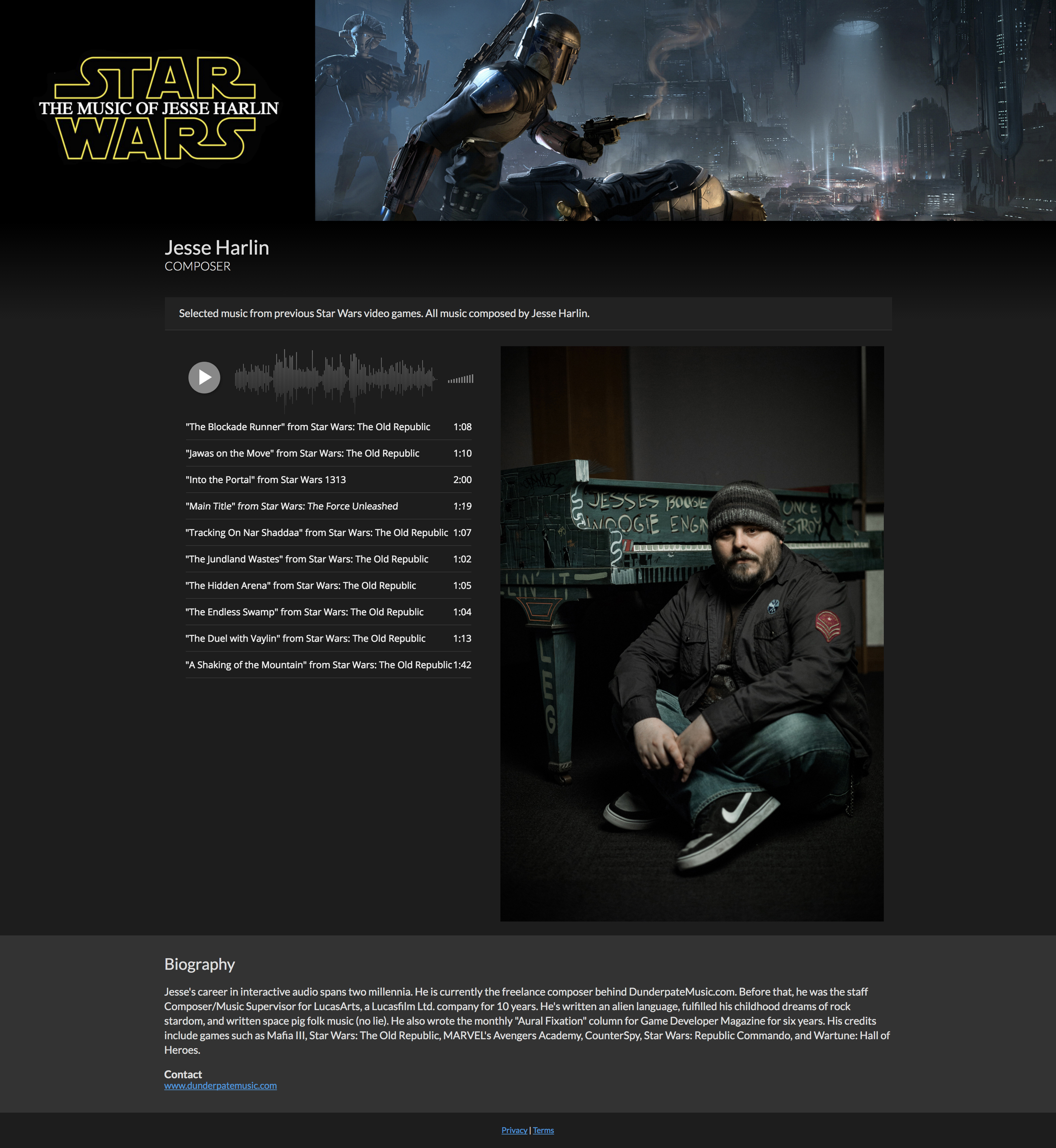This screenshot has width=1056, height=1148.
Task: Click the Contact label
Action: click(183, 1074)
